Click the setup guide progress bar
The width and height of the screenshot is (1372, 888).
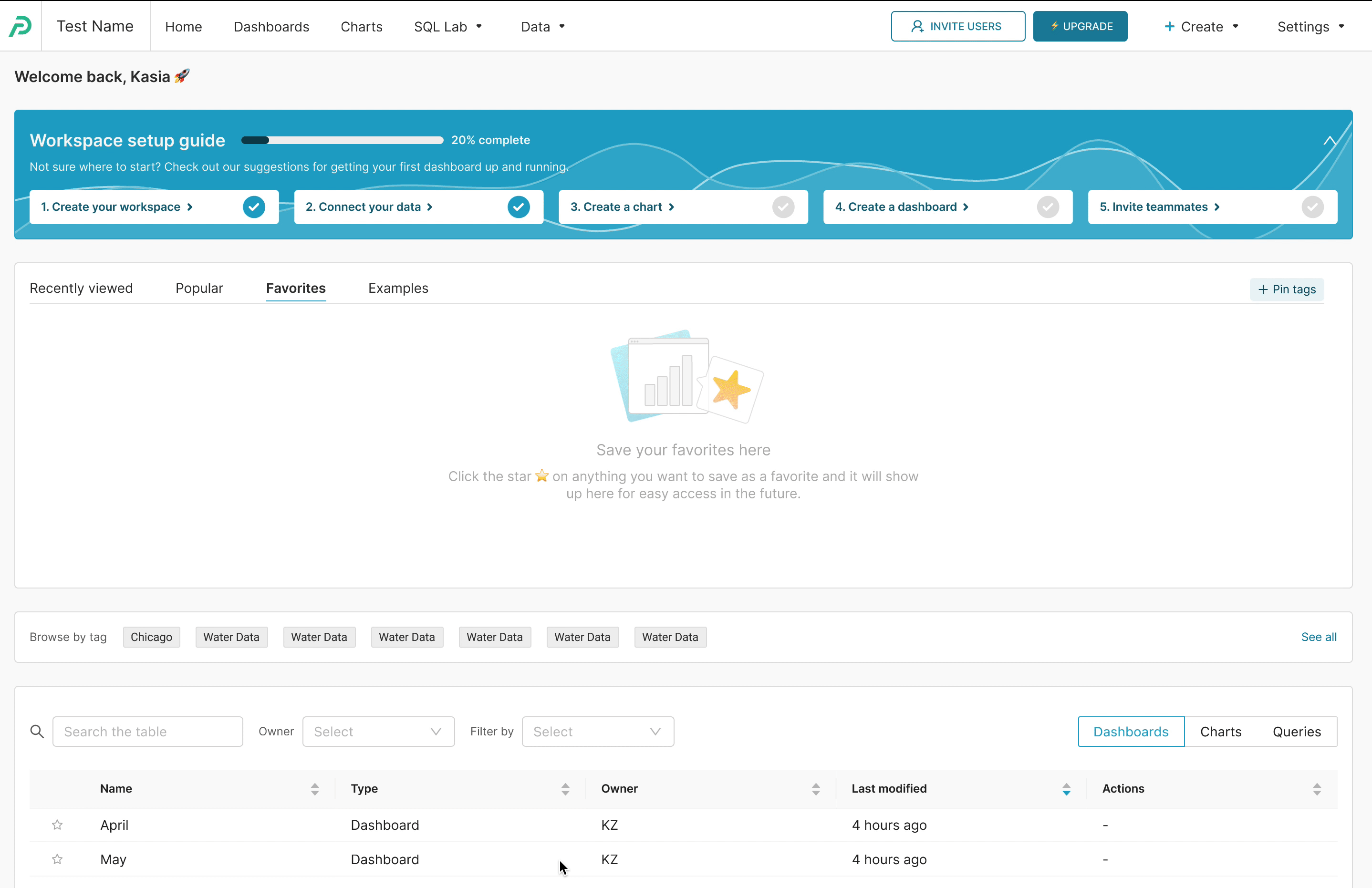pos(342,140)
